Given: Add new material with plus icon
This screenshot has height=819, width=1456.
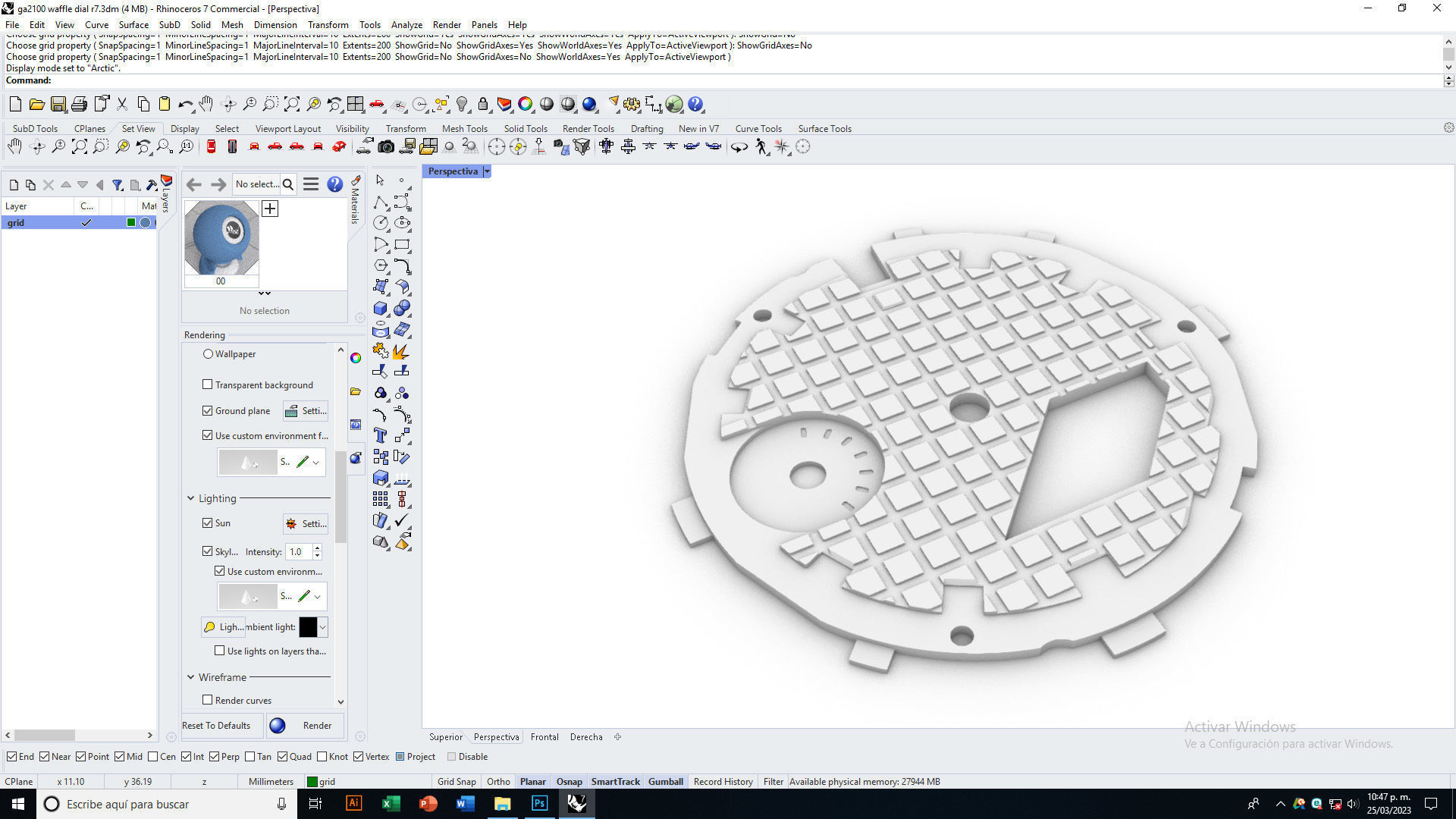Looking at the screenshot, I should [270, 208].
